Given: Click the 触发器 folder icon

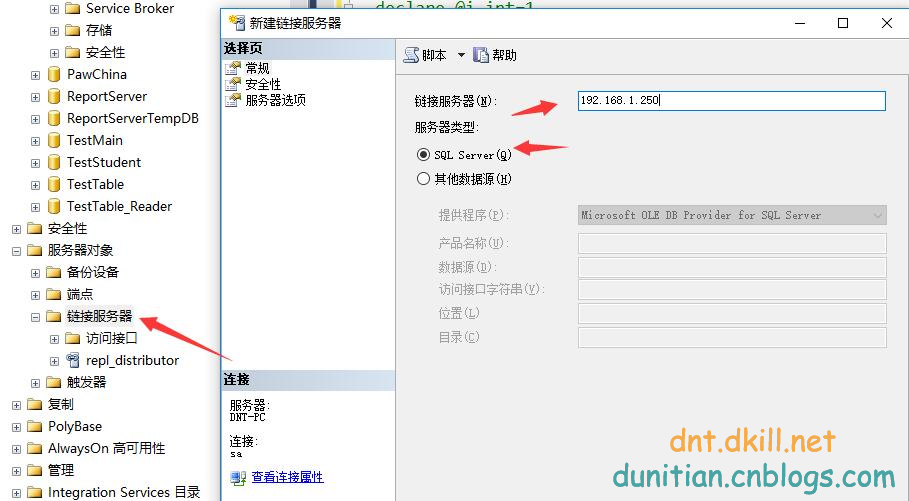Looking at the screenshot, I should click(x=53, y=382).
